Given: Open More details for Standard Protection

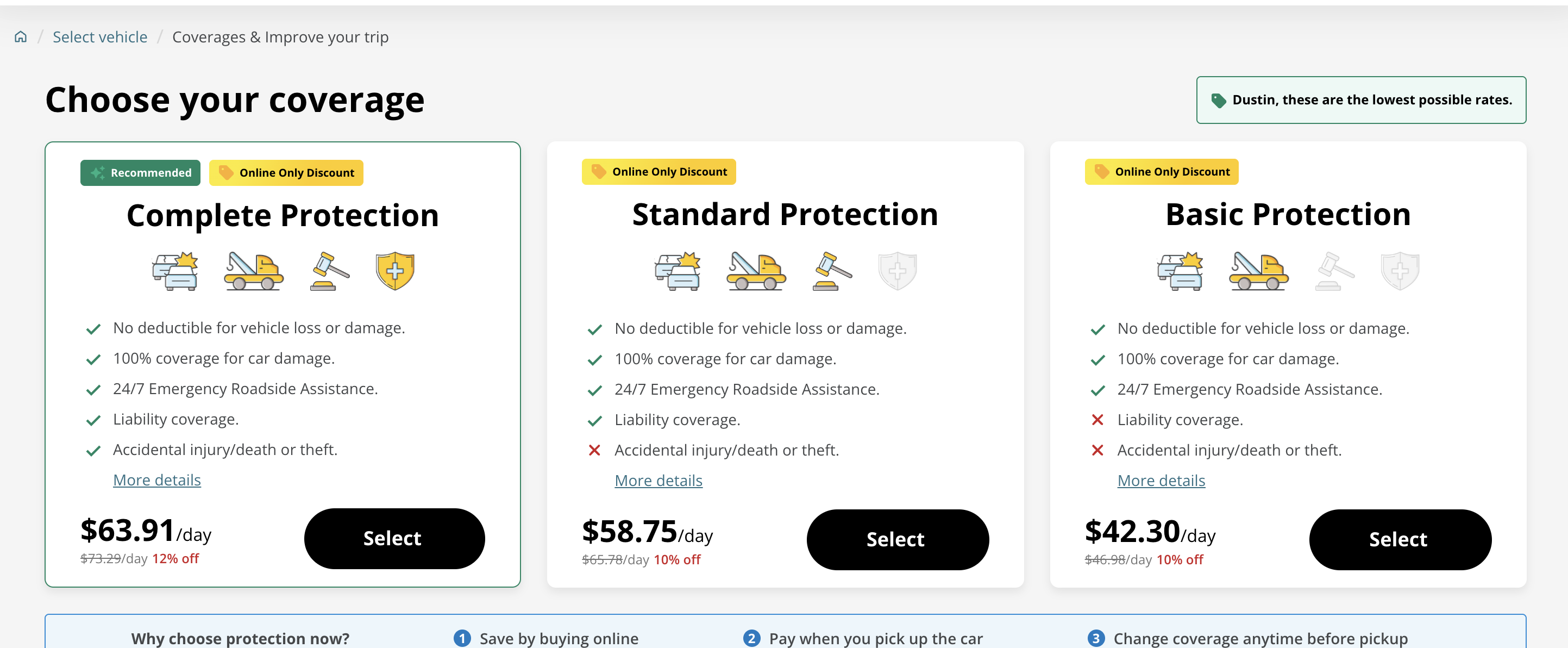Looking at the screenshot, I should 658,481.
